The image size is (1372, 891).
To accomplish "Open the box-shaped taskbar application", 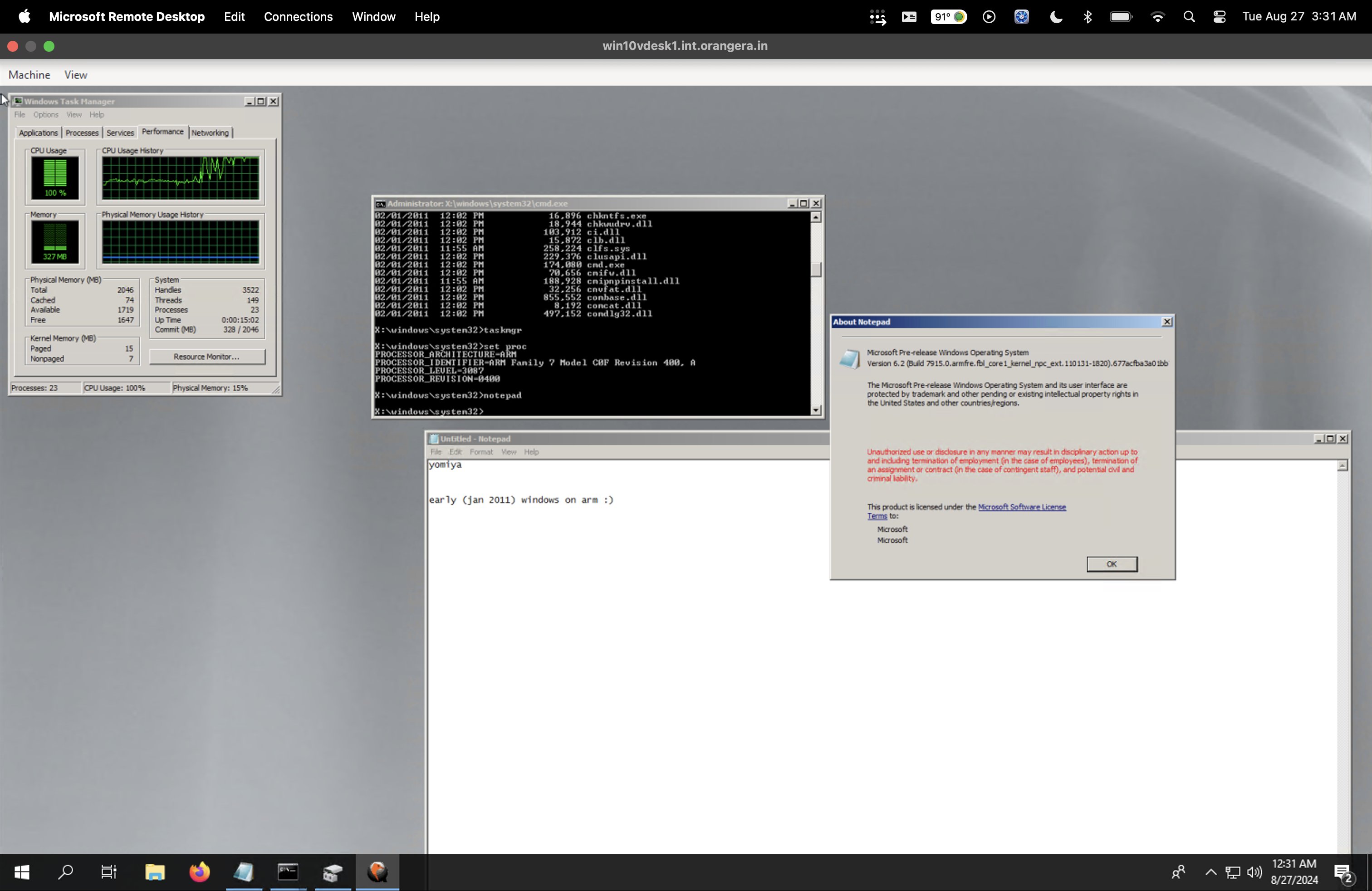I will tap(333, 872).
